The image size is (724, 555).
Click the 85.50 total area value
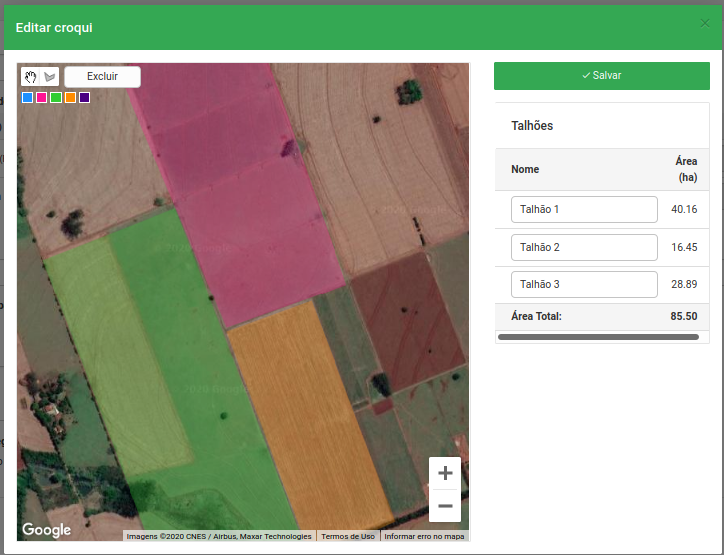click(684, 316)
